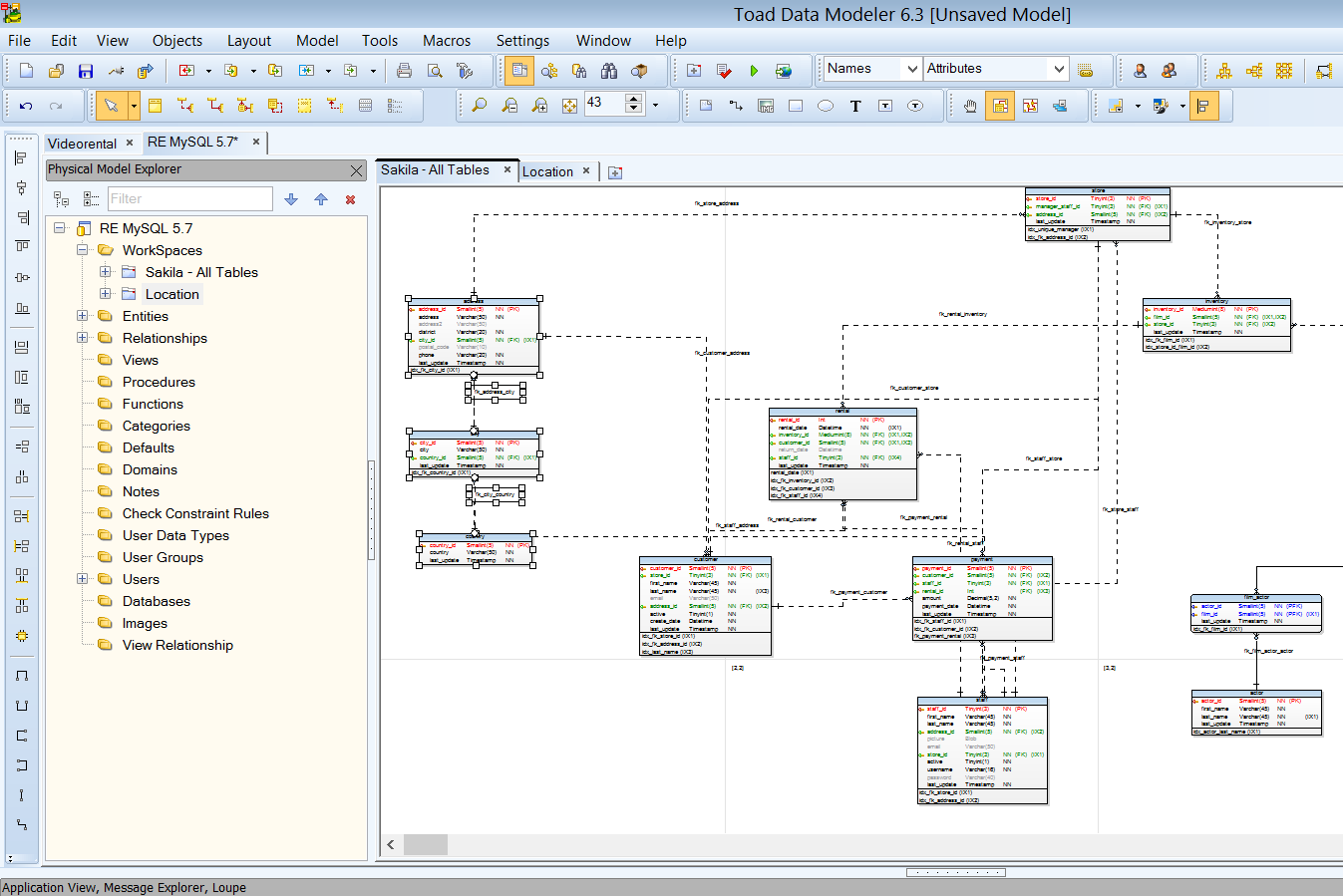Open the binoculars find tool
This screenshot has height=896, width=1343.
coord(609,71)
